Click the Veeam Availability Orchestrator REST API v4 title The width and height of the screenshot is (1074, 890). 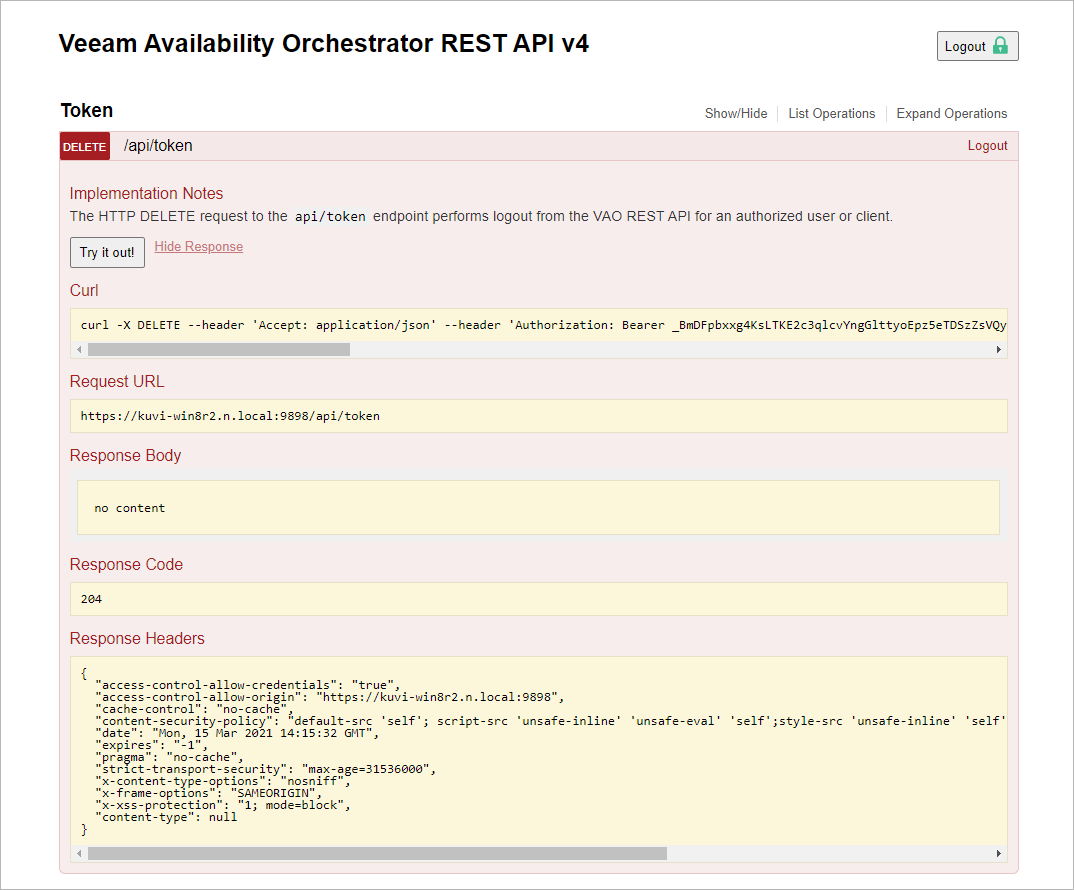point(323,43)
